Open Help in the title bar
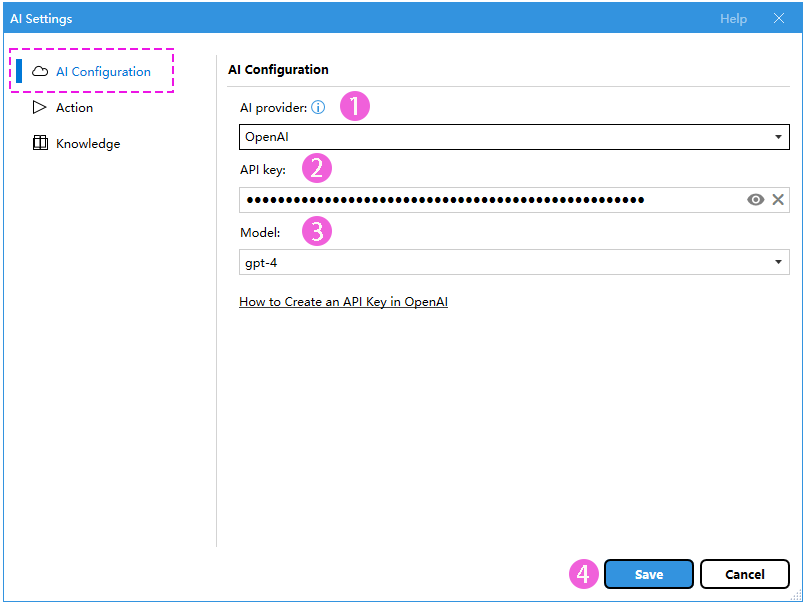The image size is (807, 605). click(733, 19)
